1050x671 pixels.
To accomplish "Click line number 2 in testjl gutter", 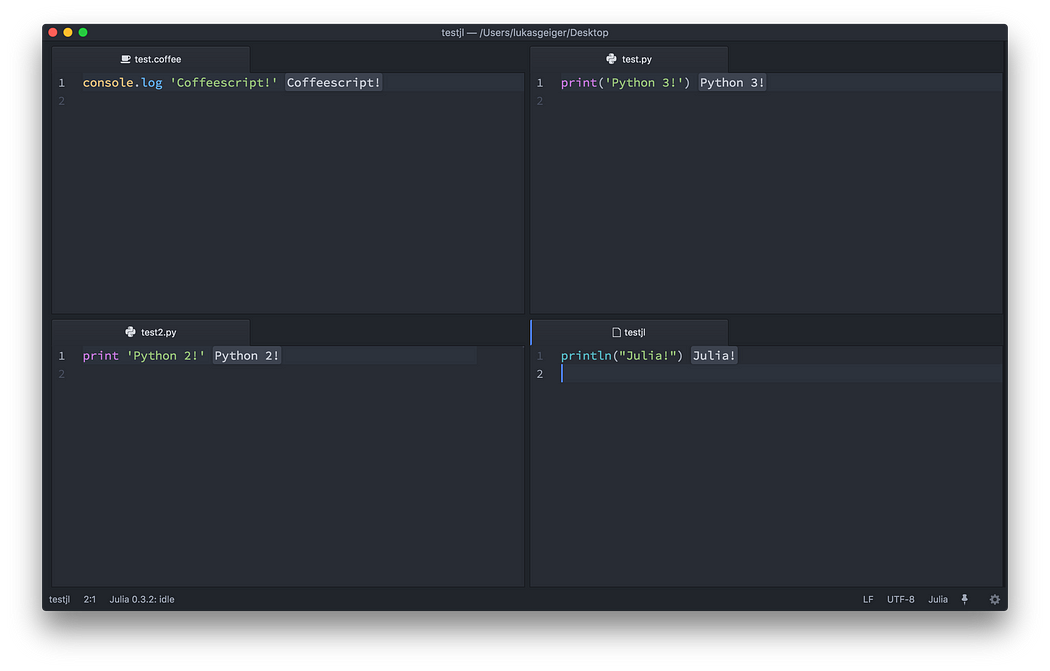I will coord(540,374).
